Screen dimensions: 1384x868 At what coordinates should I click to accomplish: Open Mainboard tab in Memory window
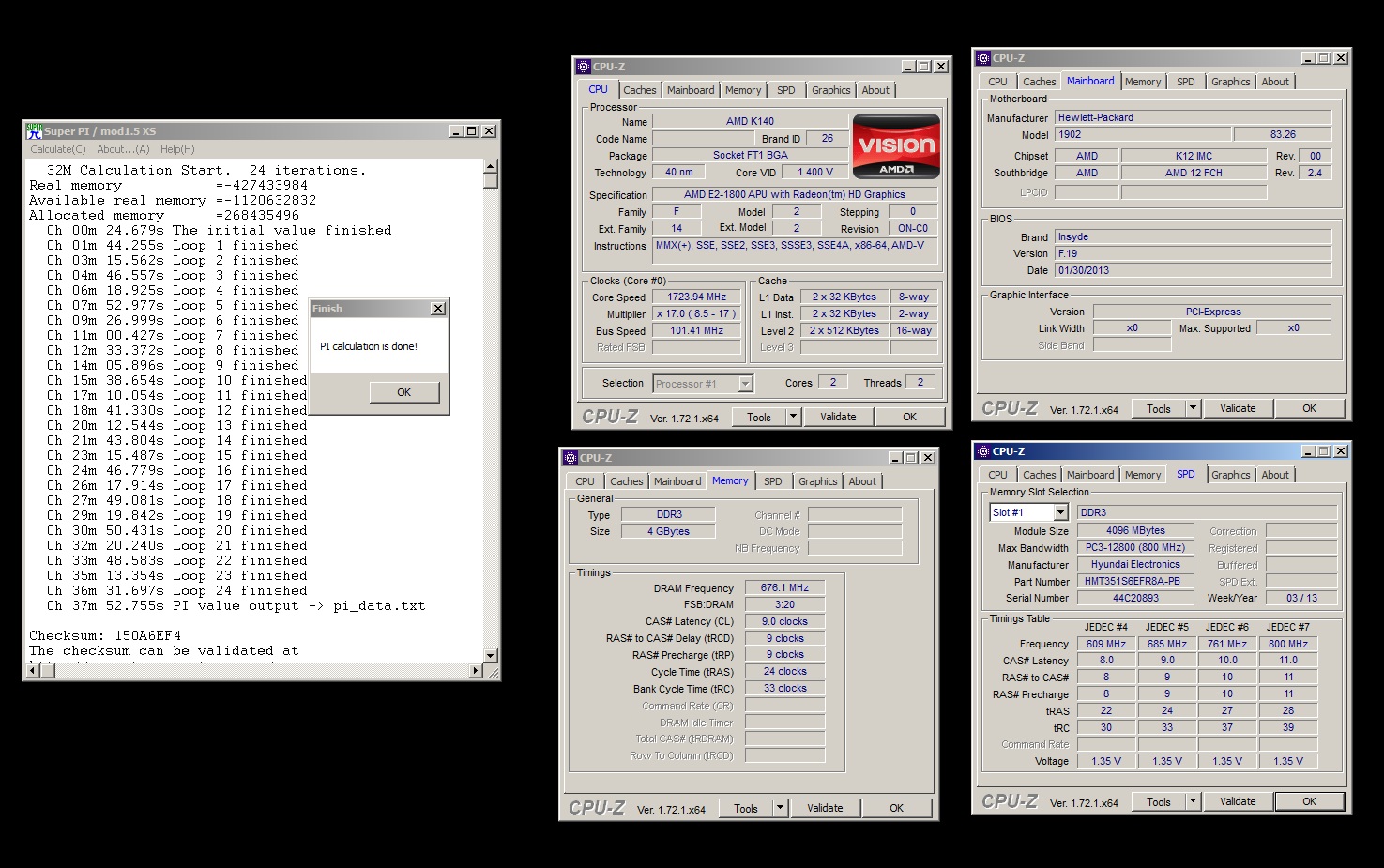677,481
